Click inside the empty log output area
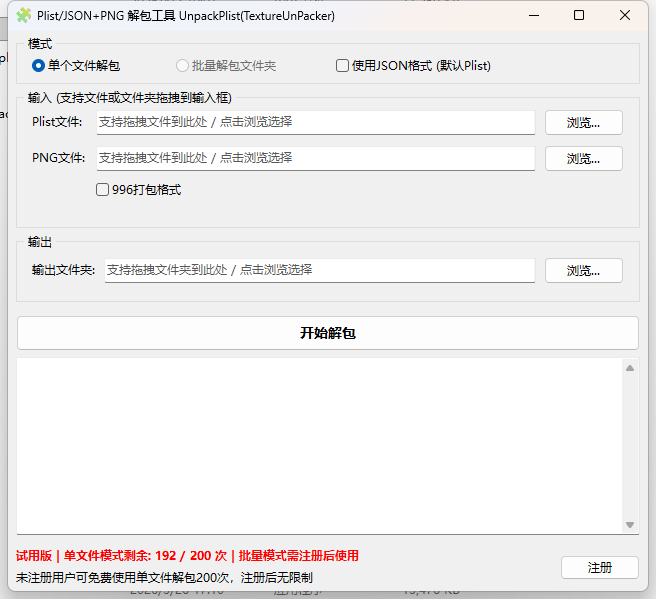 319,446
